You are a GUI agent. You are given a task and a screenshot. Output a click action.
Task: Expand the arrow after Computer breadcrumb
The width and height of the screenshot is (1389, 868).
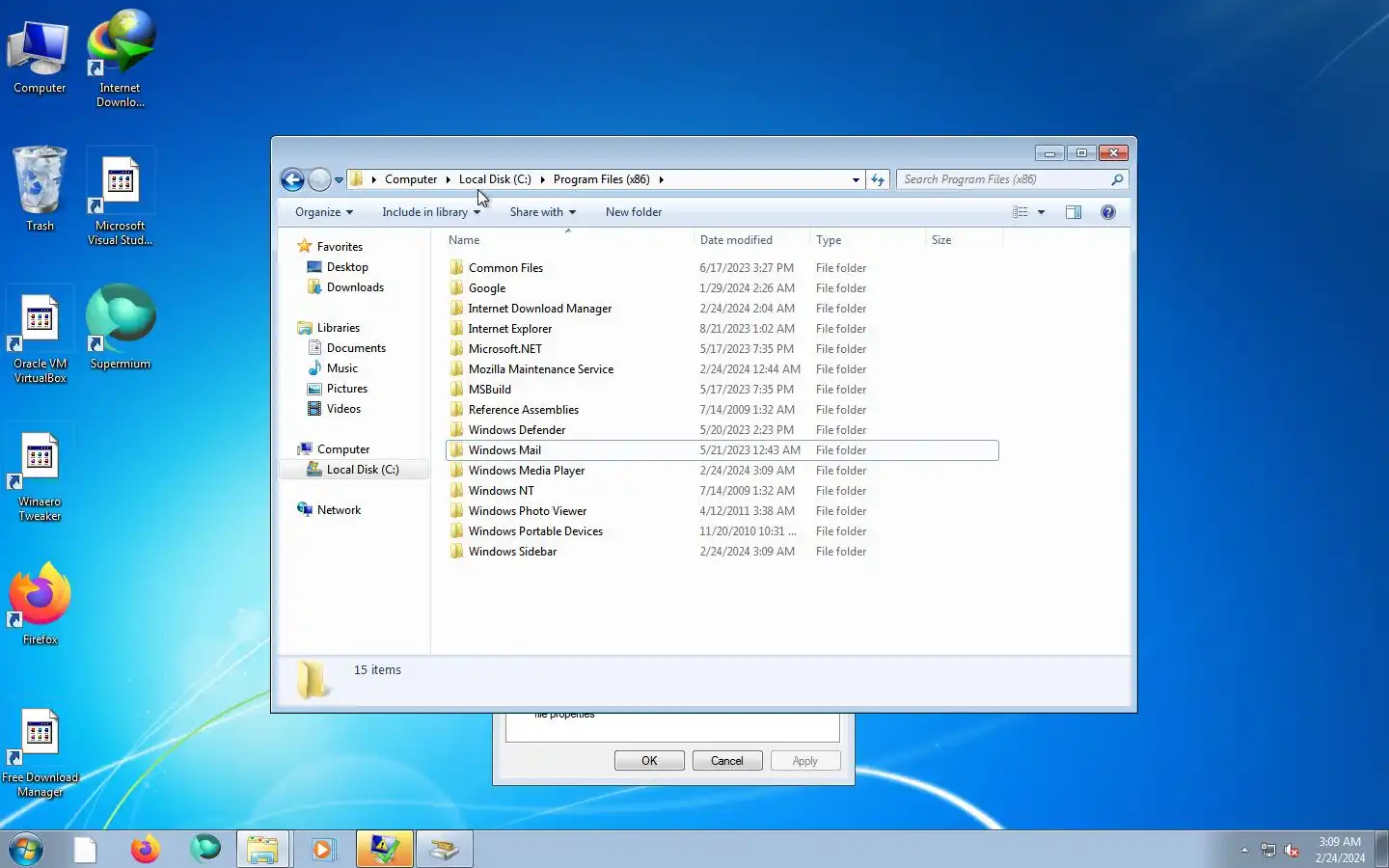(x=449, y=179)
